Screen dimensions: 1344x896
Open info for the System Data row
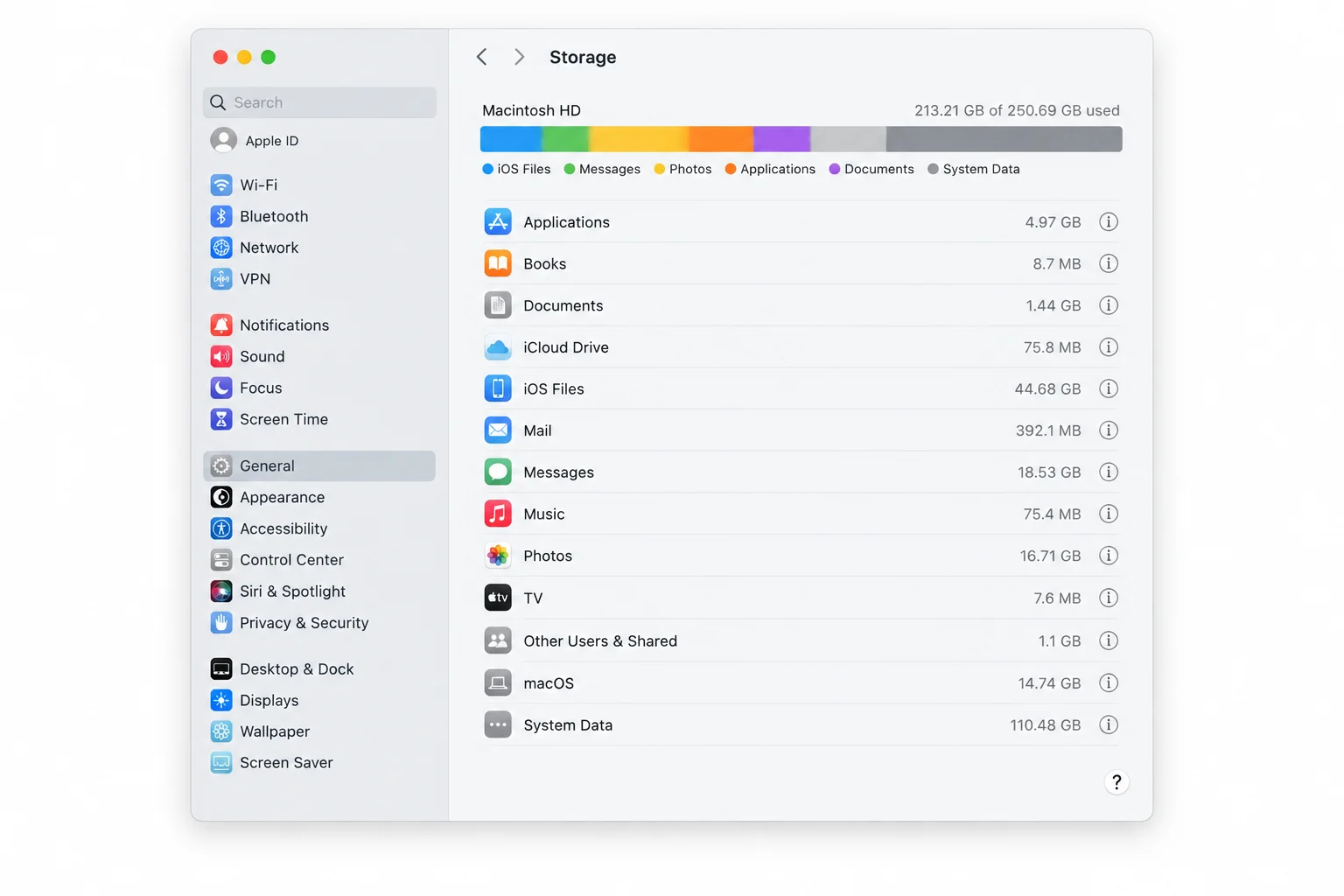1109,724
